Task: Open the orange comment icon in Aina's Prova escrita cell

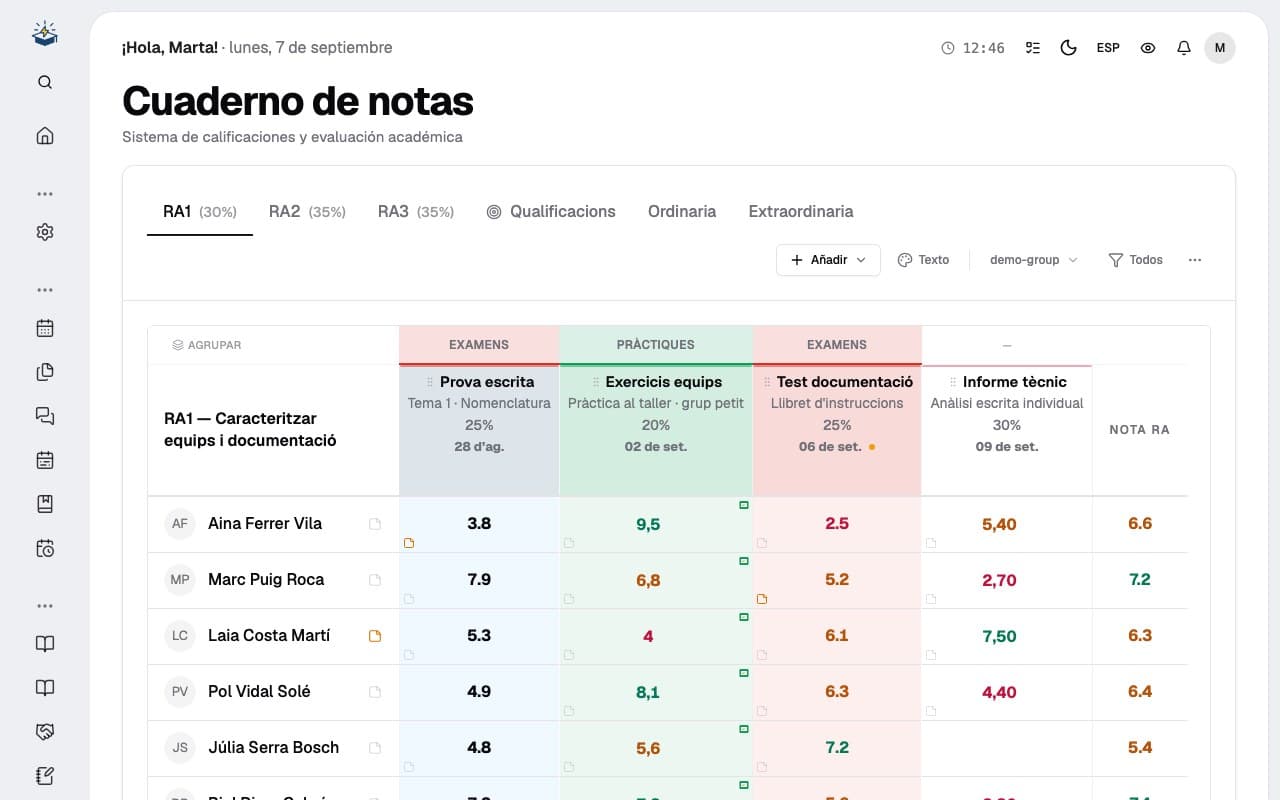Action: click(x=409, y=543)
